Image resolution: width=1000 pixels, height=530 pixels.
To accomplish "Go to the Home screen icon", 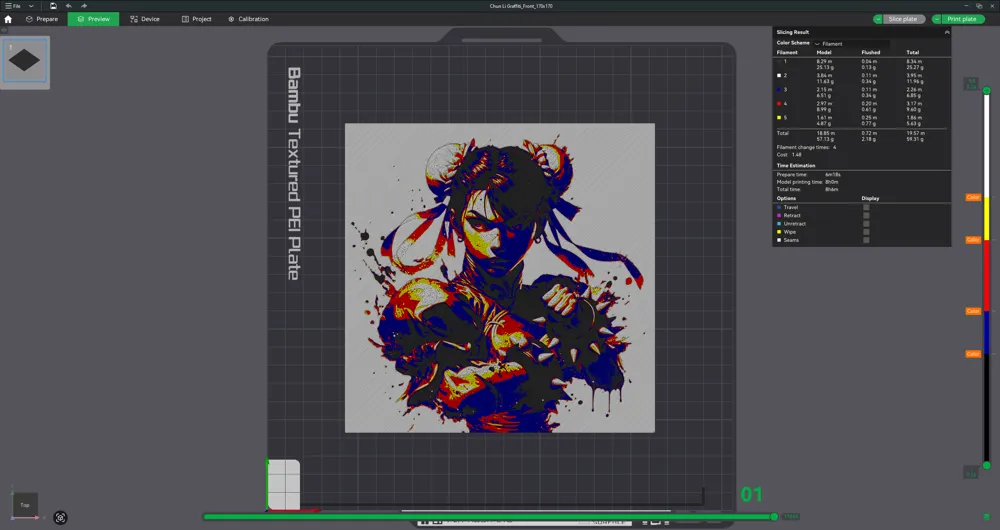I will point(8,19).
